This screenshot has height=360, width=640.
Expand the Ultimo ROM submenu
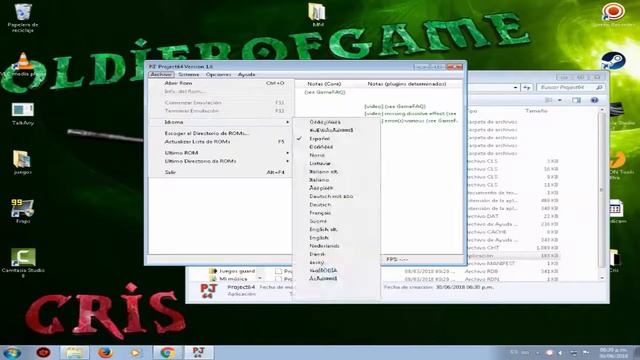(220, 153)
